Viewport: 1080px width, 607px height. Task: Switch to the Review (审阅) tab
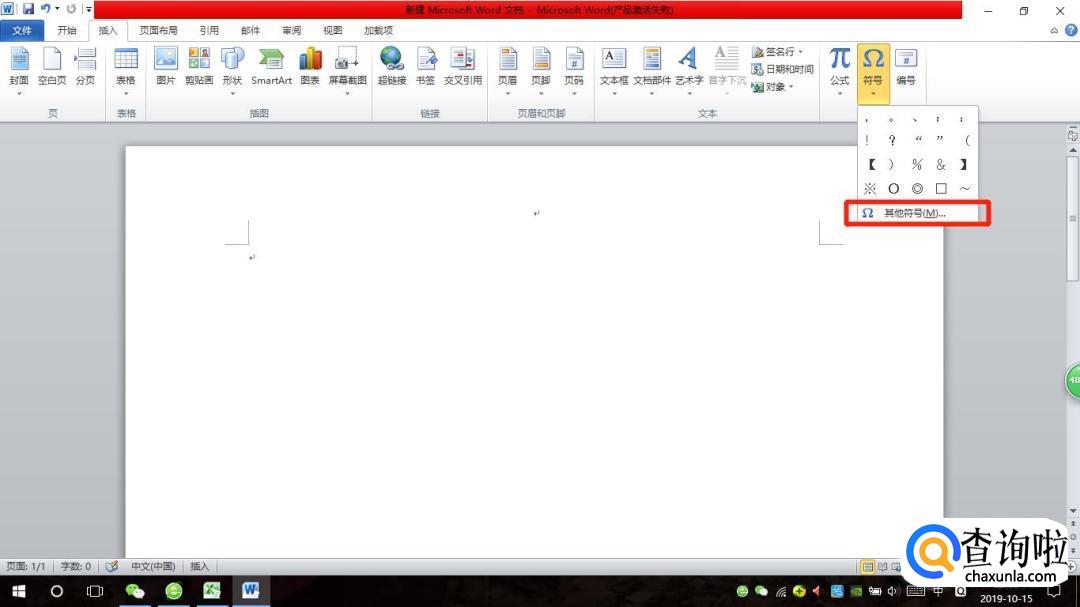(291, 30)
